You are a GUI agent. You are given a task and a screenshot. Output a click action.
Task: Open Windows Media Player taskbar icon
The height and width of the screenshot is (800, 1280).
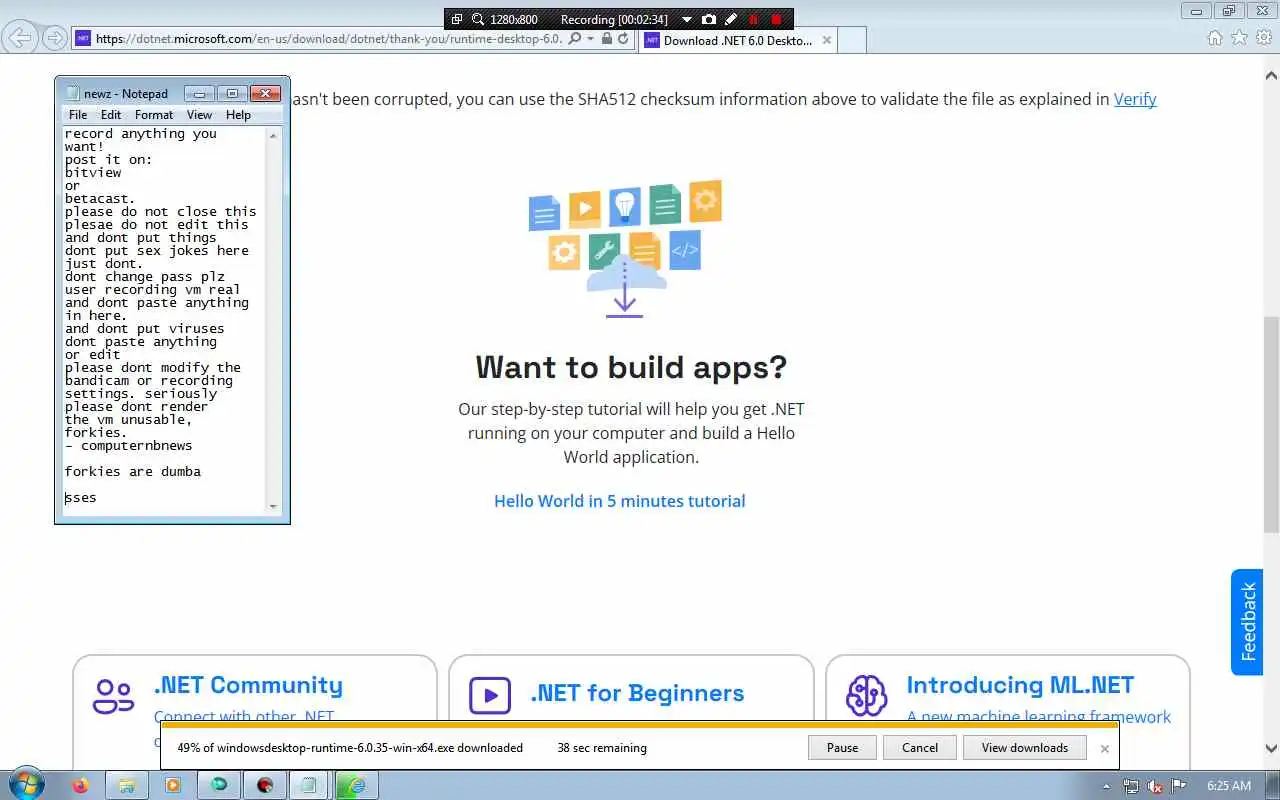(173, 785)
